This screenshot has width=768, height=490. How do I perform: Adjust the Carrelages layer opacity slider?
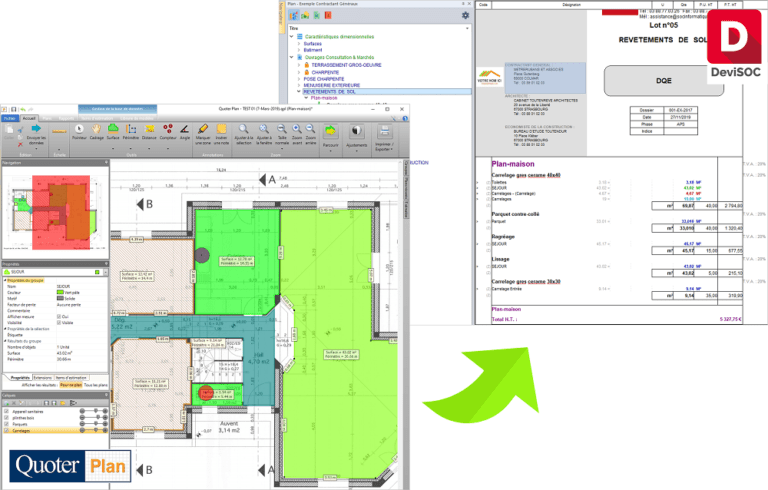click(x=94, y=431)
